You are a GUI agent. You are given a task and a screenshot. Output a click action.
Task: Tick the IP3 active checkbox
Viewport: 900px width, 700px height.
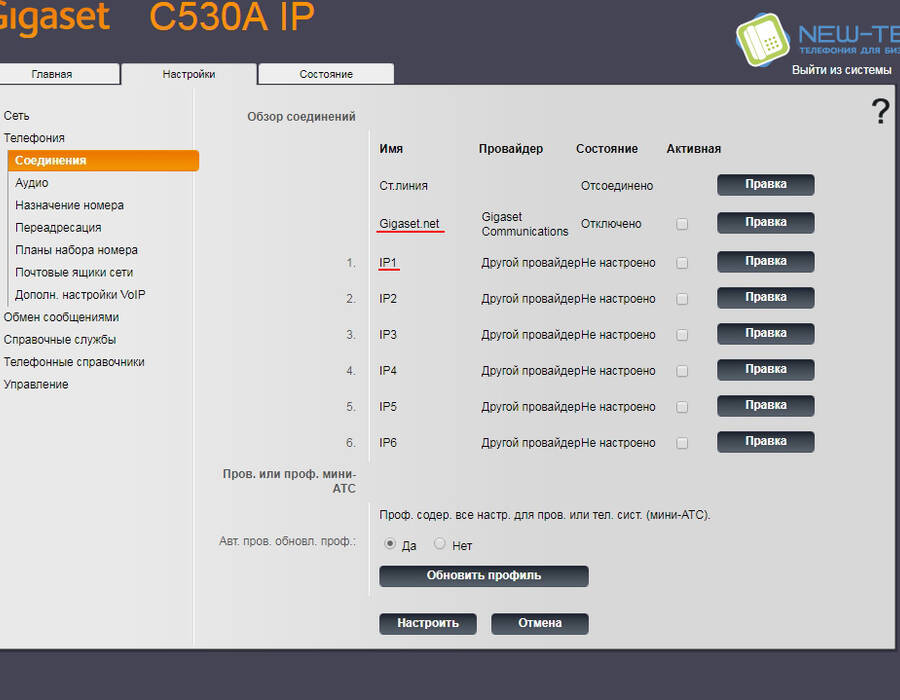[682, 335]
